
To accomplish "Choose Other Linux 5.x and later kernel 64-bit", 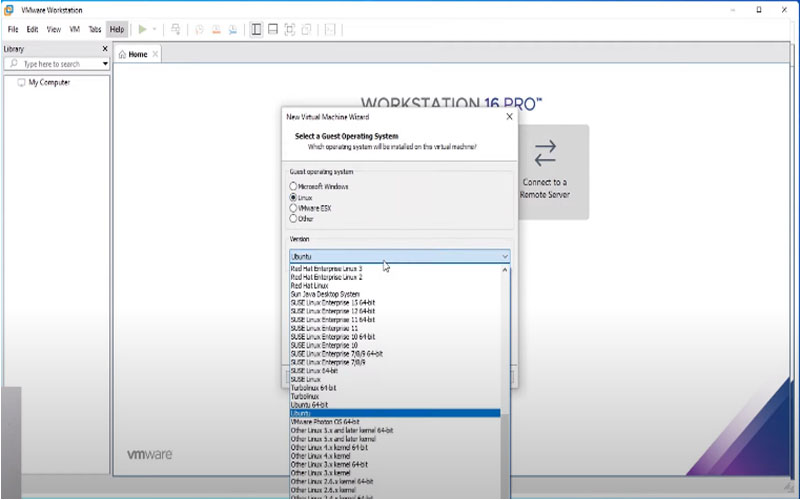I will 395,430.
